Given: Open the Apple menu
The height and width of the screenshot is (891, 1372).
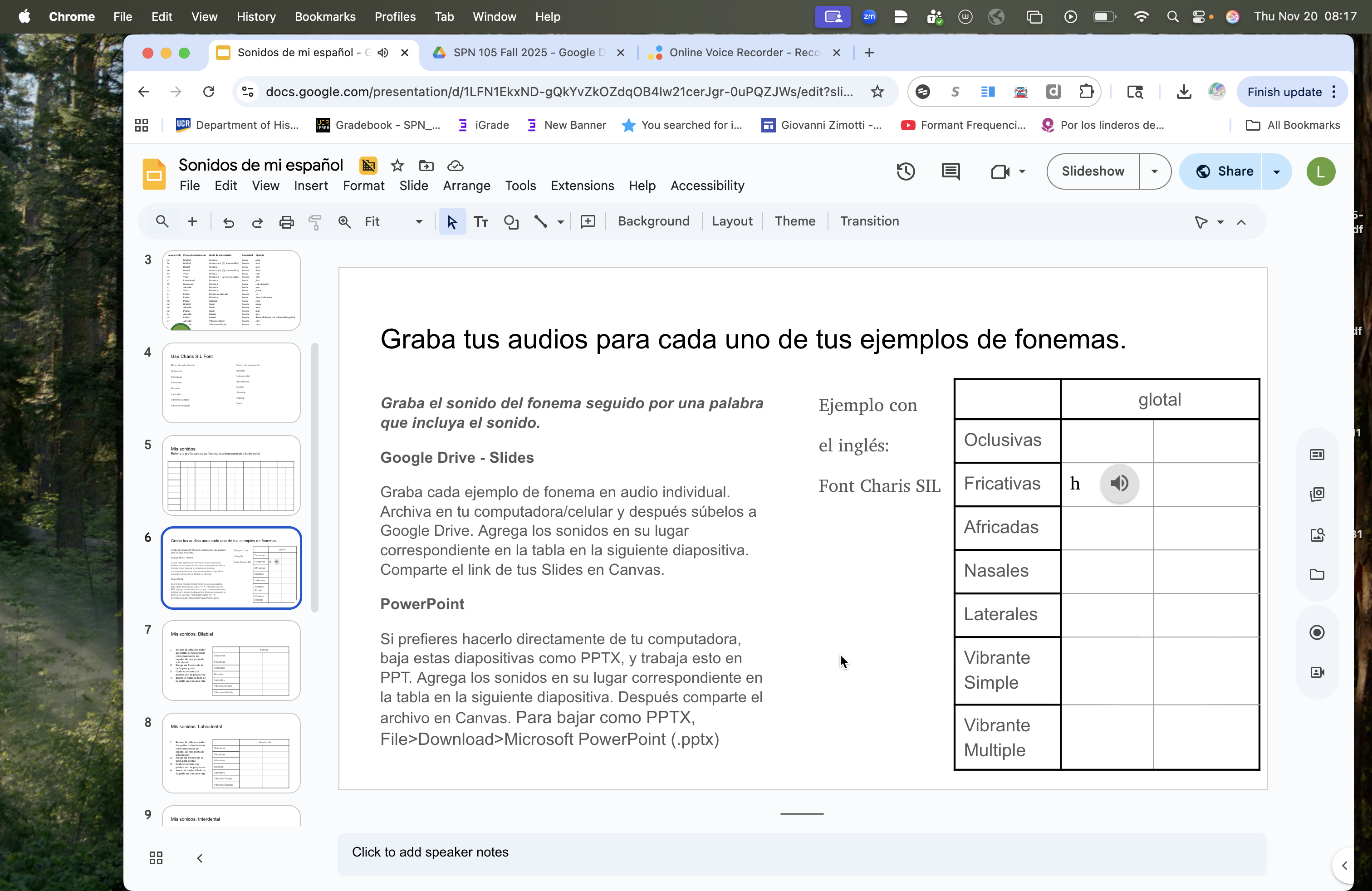Looking at the screenshot, I should click(24, 17).
